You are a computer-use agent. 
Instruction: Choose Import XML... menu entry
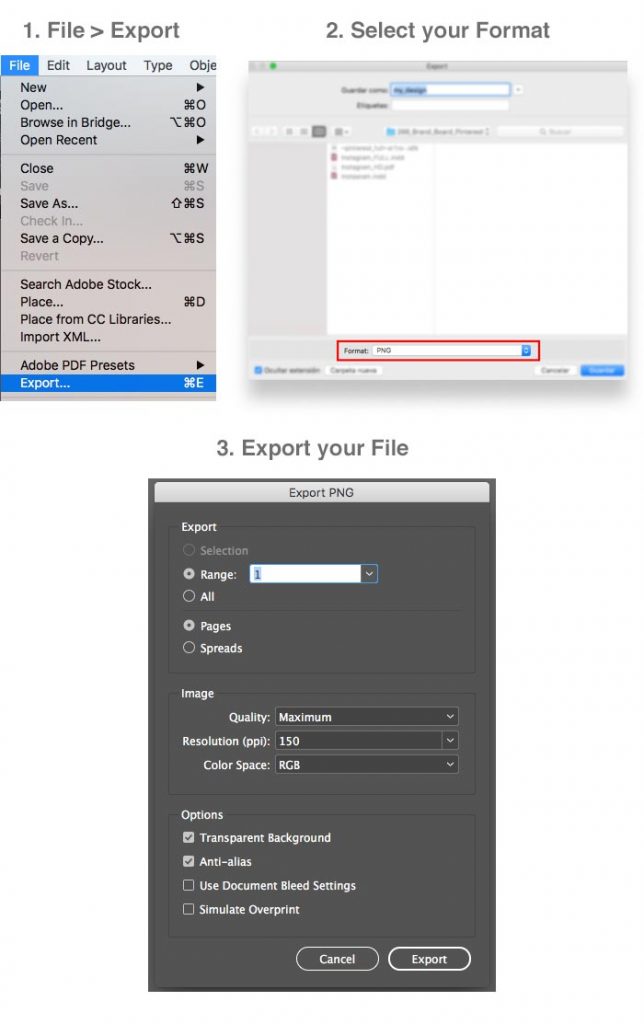tap(108, 337)
